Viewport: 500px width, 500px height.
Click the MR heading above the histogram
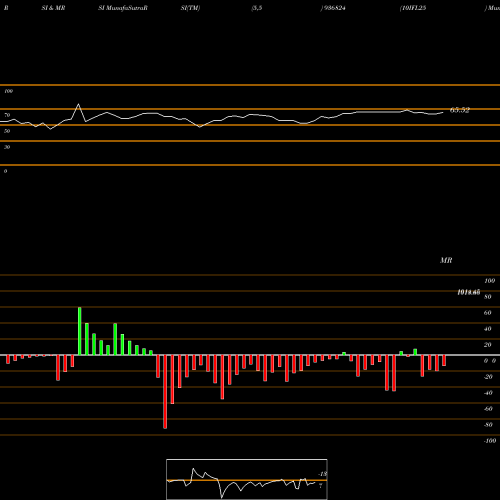point(446,260)
